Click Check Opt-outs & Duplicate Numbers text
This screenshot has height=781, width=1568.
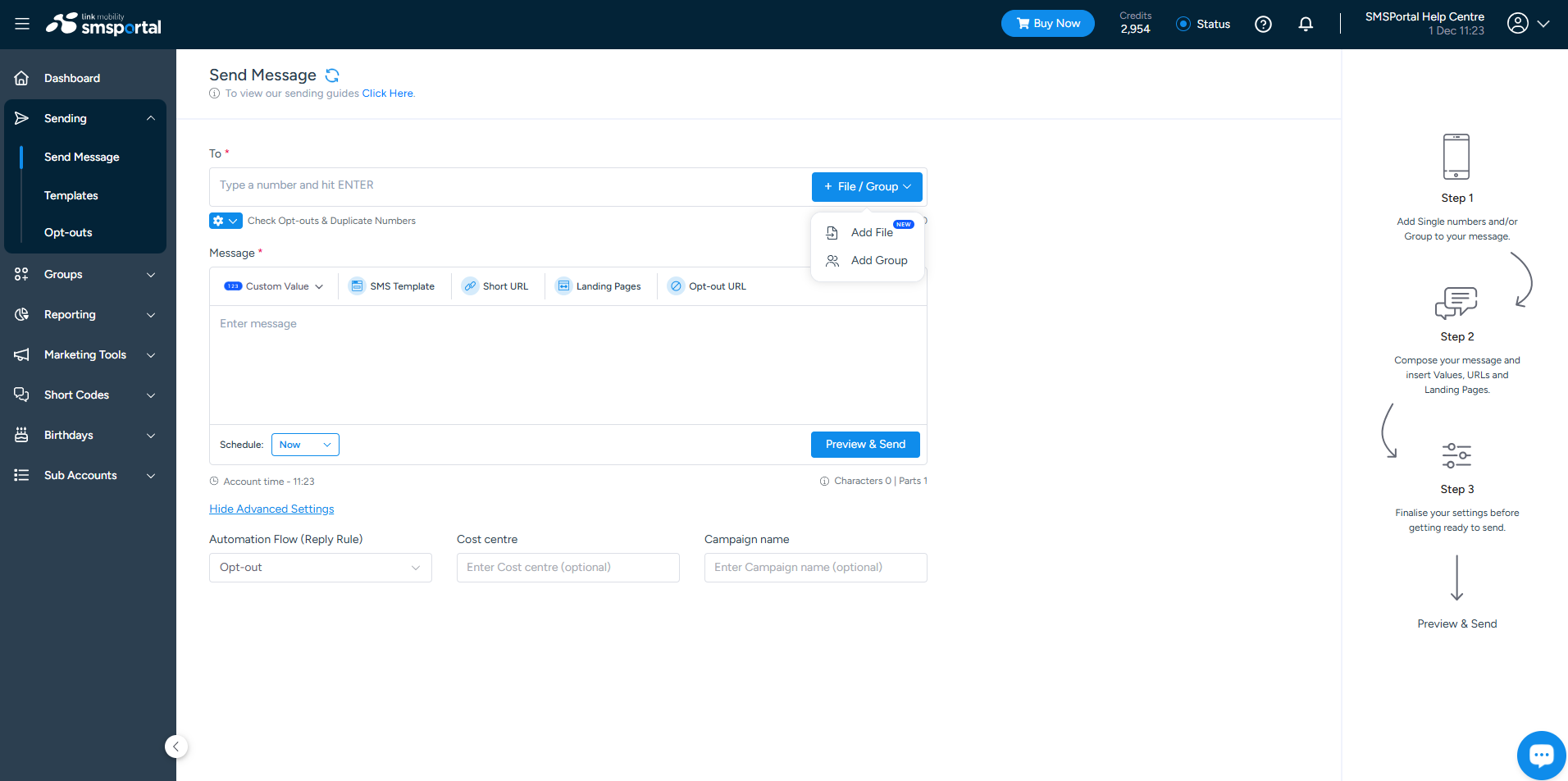pos(331,221)
